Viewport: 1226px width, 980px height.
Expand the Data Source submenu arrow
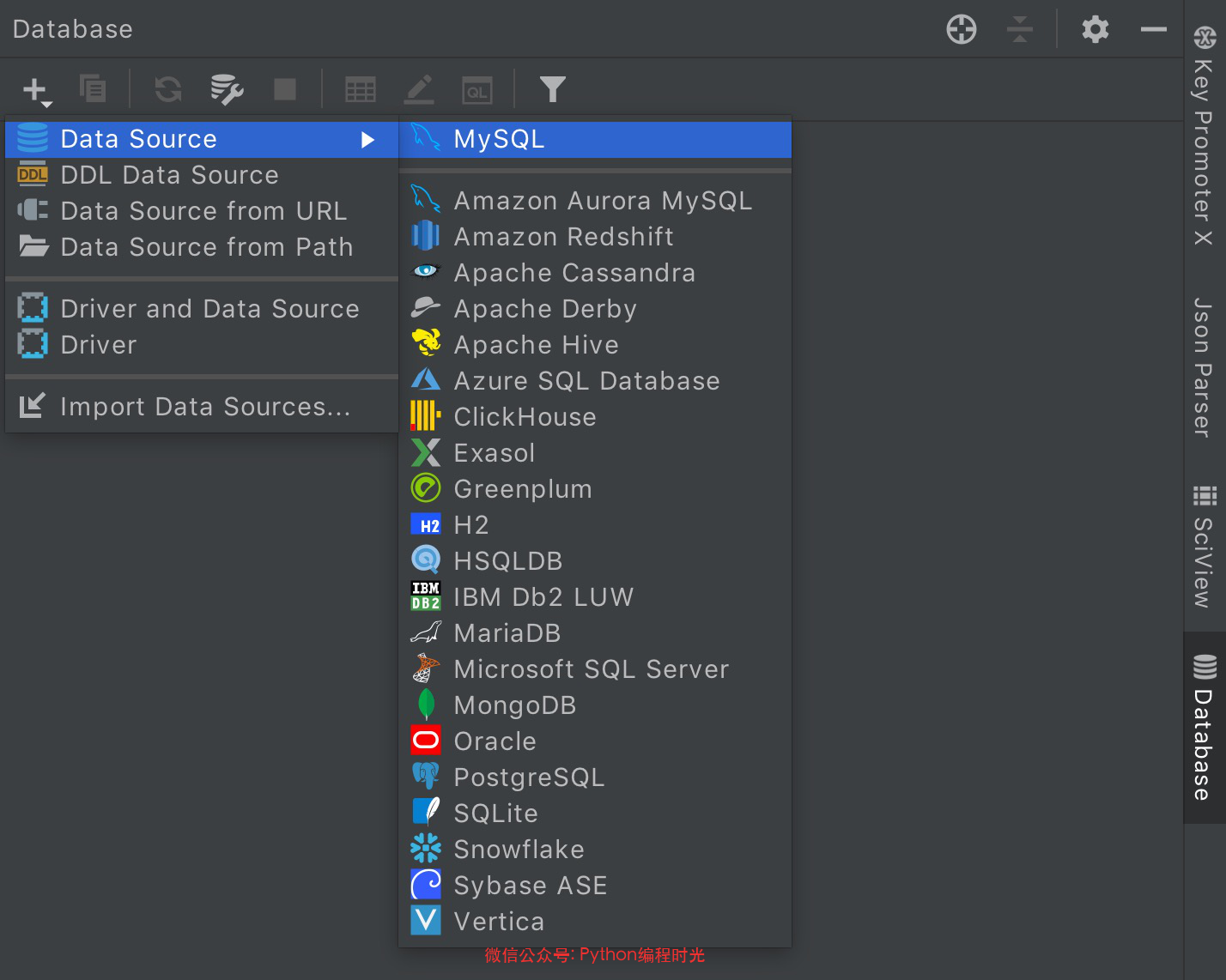pyautogui.click(x=367, y=140)
